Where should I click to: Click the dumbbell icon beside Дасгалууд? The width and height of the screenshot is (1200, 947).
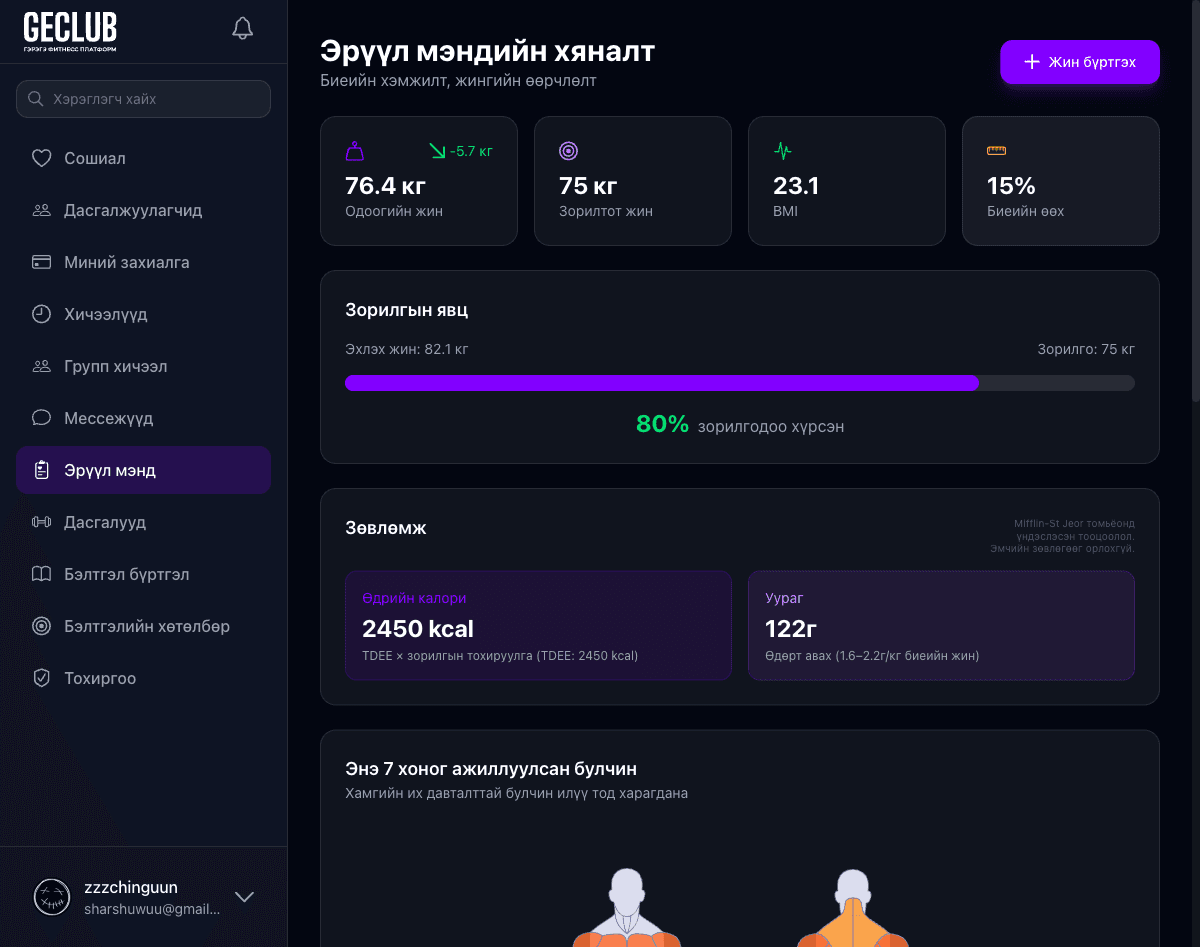tap(41, 522)
